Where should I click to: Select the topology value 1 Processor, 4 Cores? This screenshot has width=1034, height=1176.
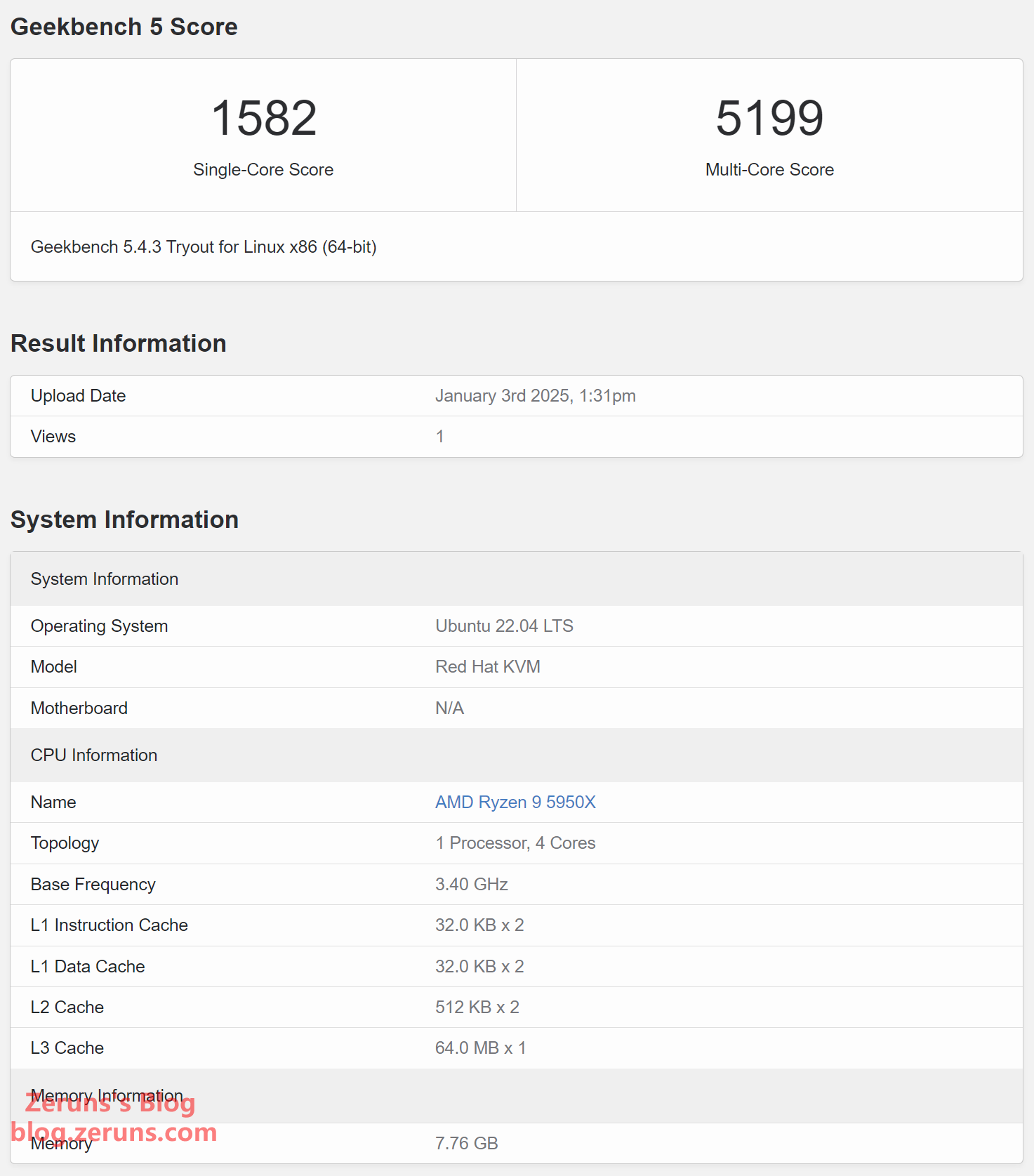[515, 843]
